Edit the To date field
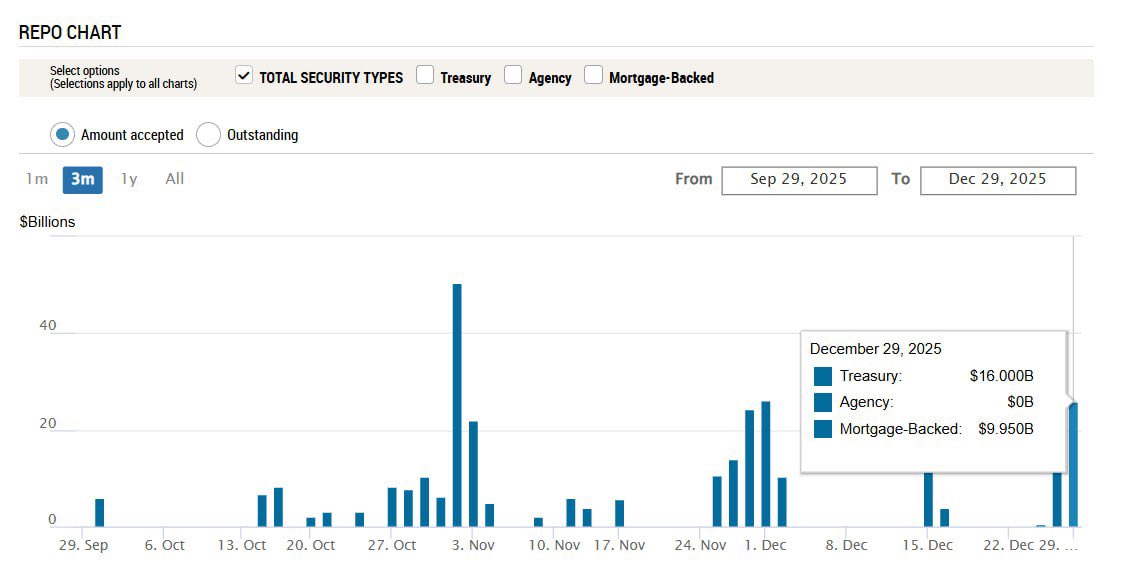Screen dimensions: 1132x565 click(998, 180)
